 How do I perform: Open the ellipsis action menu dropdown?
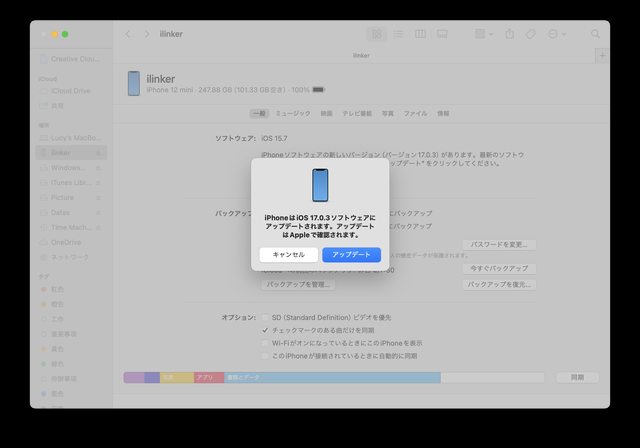click(x=555, y=34)
